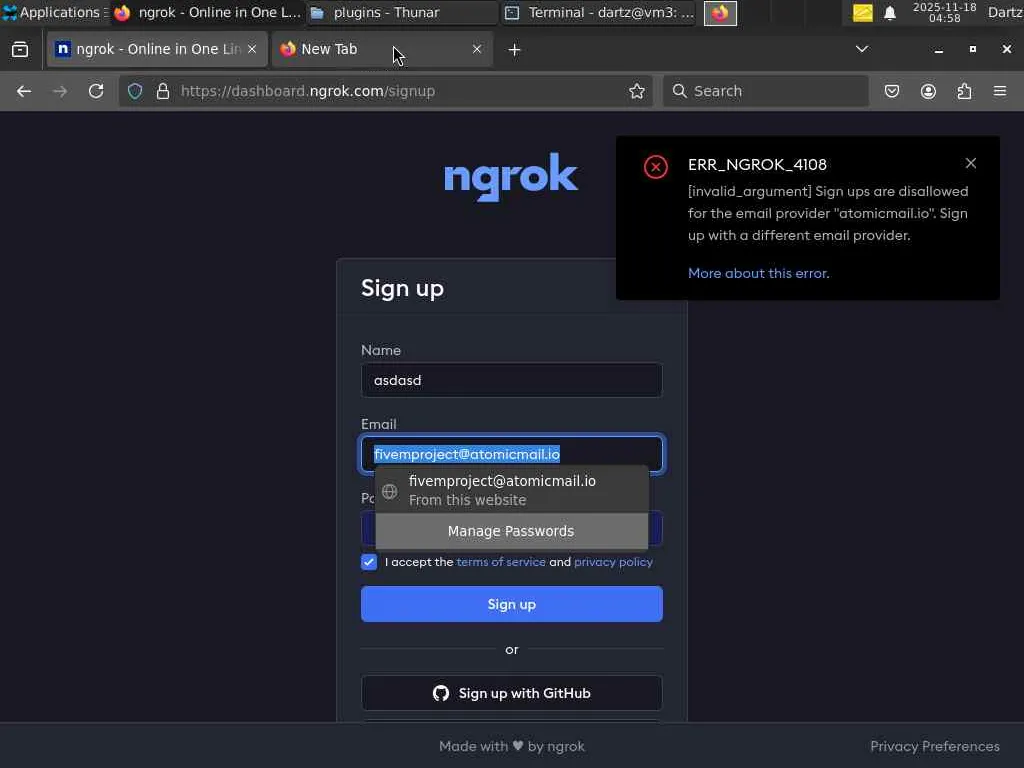Screen dimensions: 1024x768
Task: Click the Firefox icon taskbar button
Action: point(720,13)
